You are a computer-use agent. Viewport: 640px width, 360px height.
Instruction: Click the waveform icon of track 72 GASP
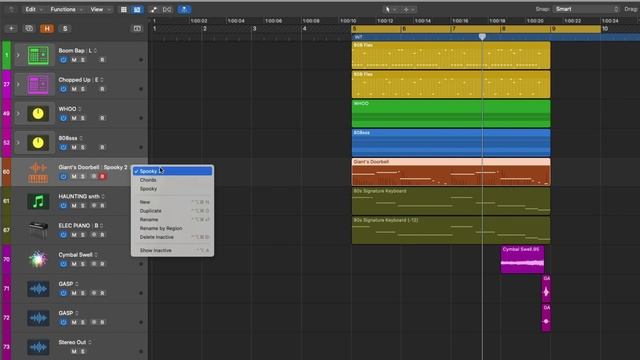click(38, 318)
